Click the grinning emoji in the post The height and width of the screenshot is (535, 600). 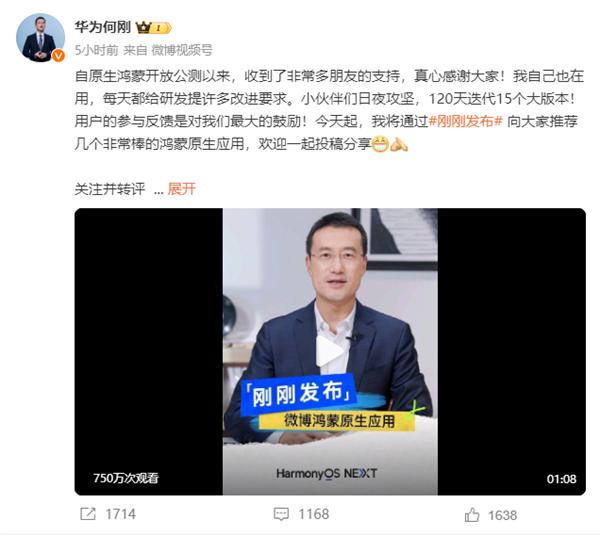pyautogui.click(x=380, y=144)
